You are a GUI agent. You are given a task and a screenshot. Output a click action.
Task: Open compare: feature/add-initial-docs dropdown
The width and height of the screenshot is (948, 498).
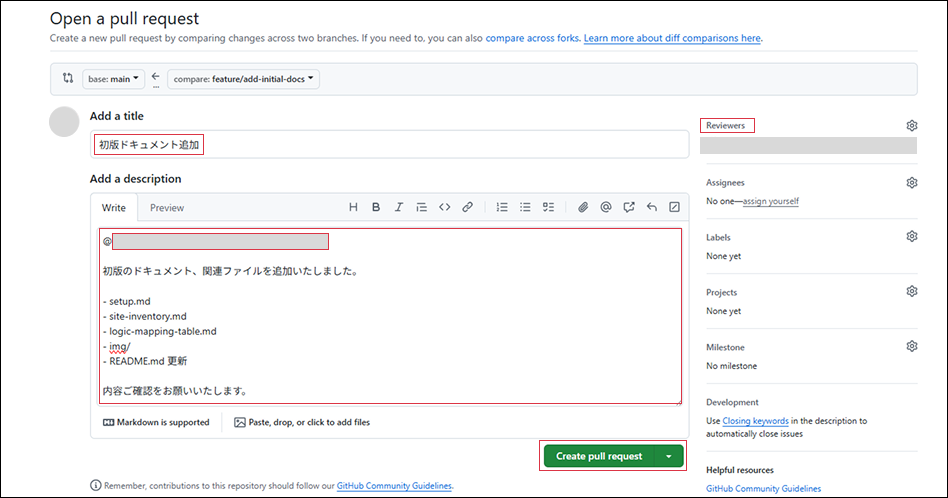pyautogui.click(x=243, y=79)
